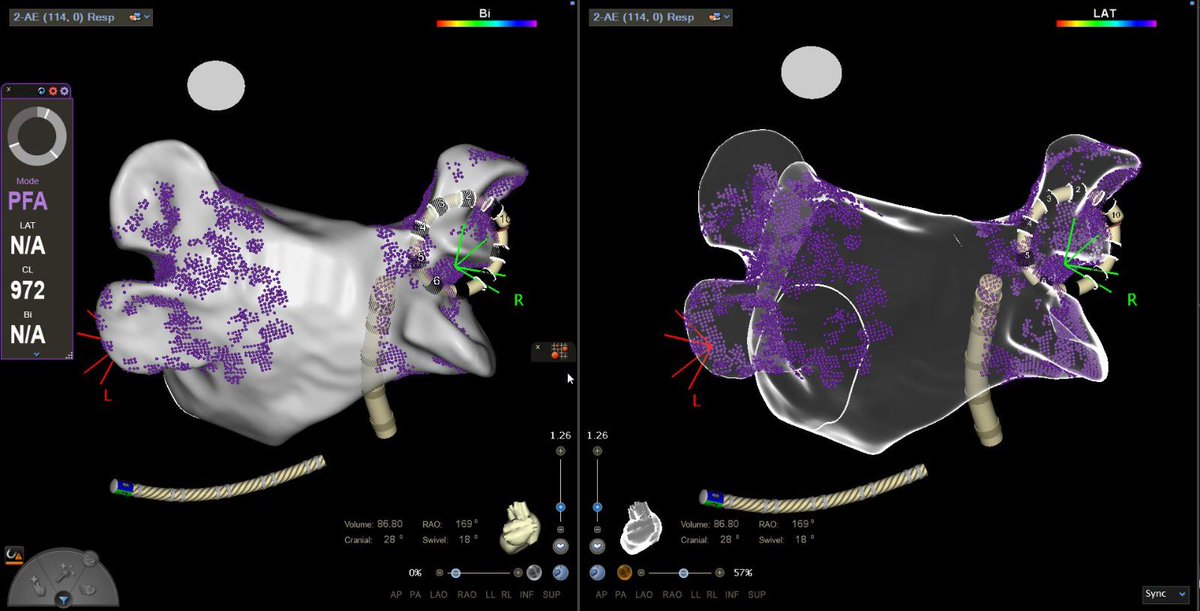This screenshot has height=611, width=1200.
Task: Select the AP view in the left pane
Action: pyautogui.click(x=397, y=595)
